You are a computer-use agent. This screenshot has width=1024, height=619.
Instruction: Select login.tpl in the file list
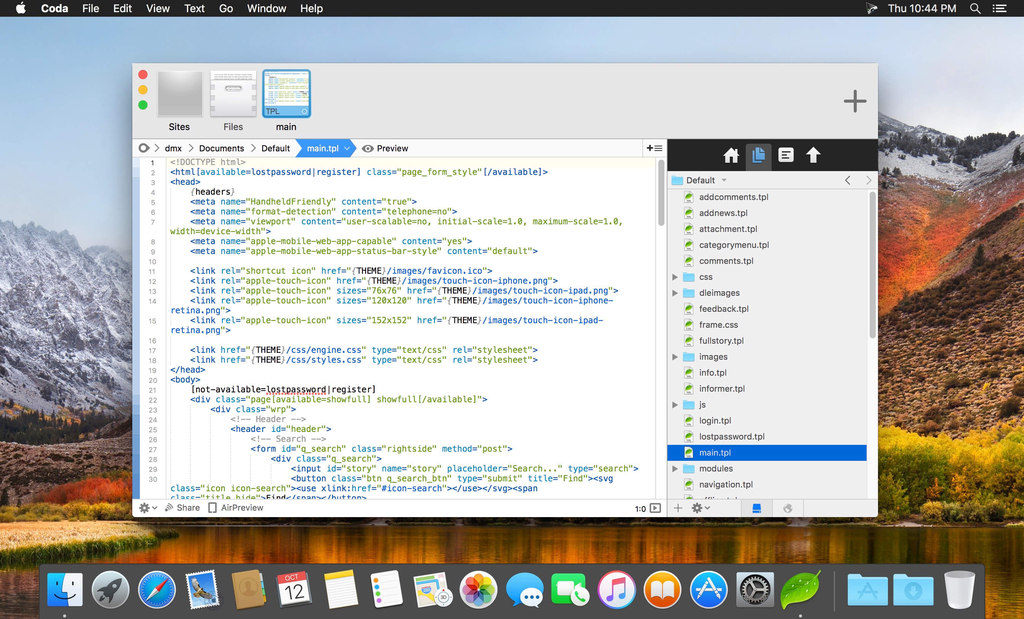pyautogui.click(x=715, y=421)
